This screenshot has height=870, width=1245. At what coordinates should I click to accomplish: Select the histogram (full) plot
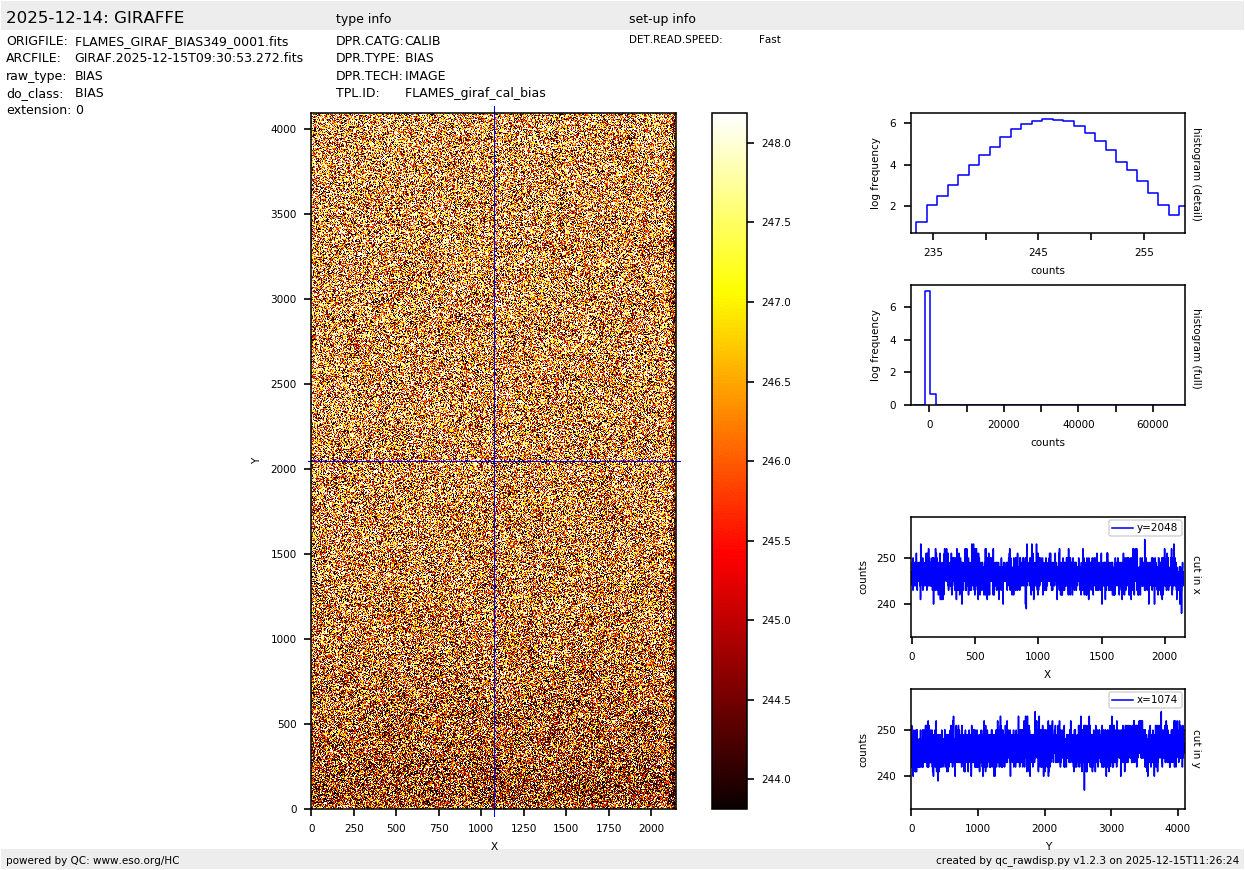click(x=1047, y=345)
